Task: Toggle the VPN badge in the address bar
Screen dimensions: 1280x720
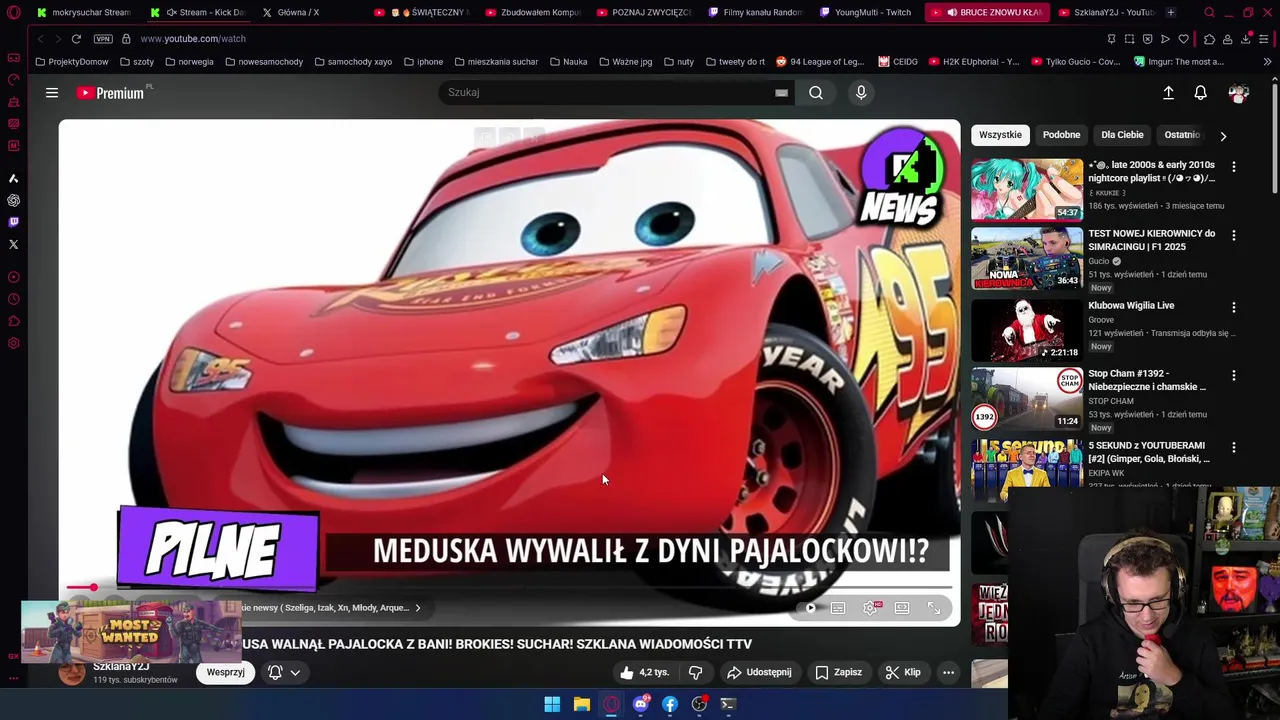Action: 103,39
